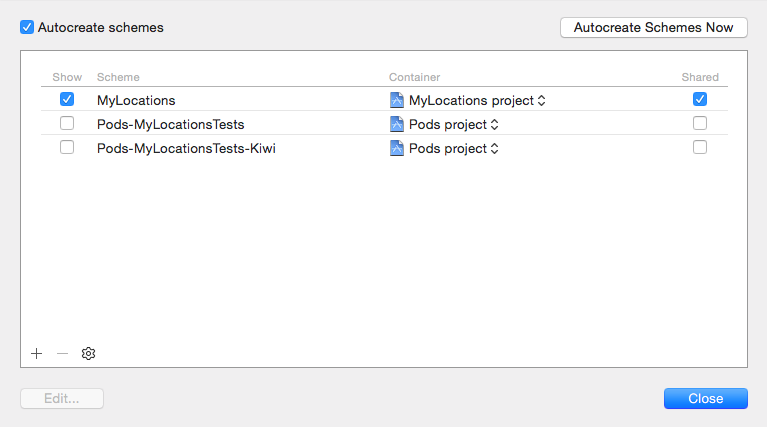Uncheck Shared for the MyLocations scheme
767x427 pixels.
click(x=700, y=99)
